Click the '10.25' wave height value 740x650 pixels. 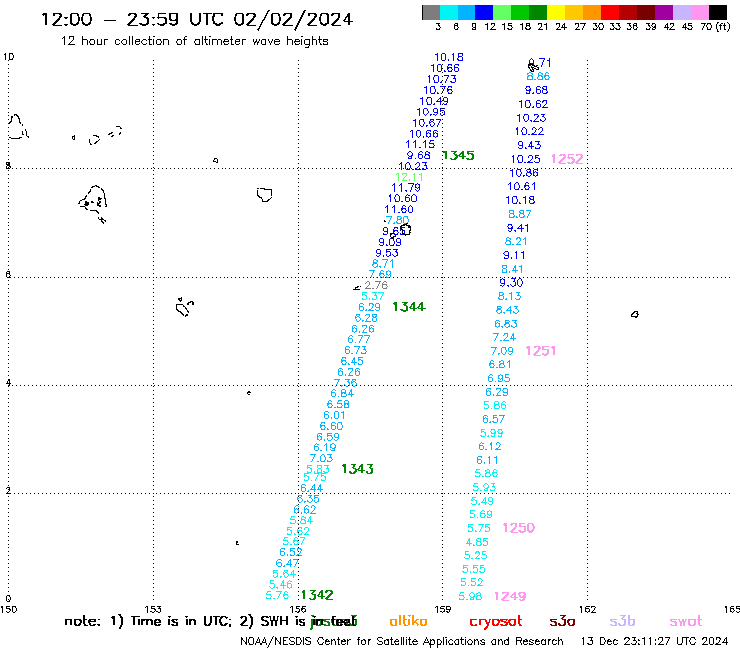click(525, 160)
